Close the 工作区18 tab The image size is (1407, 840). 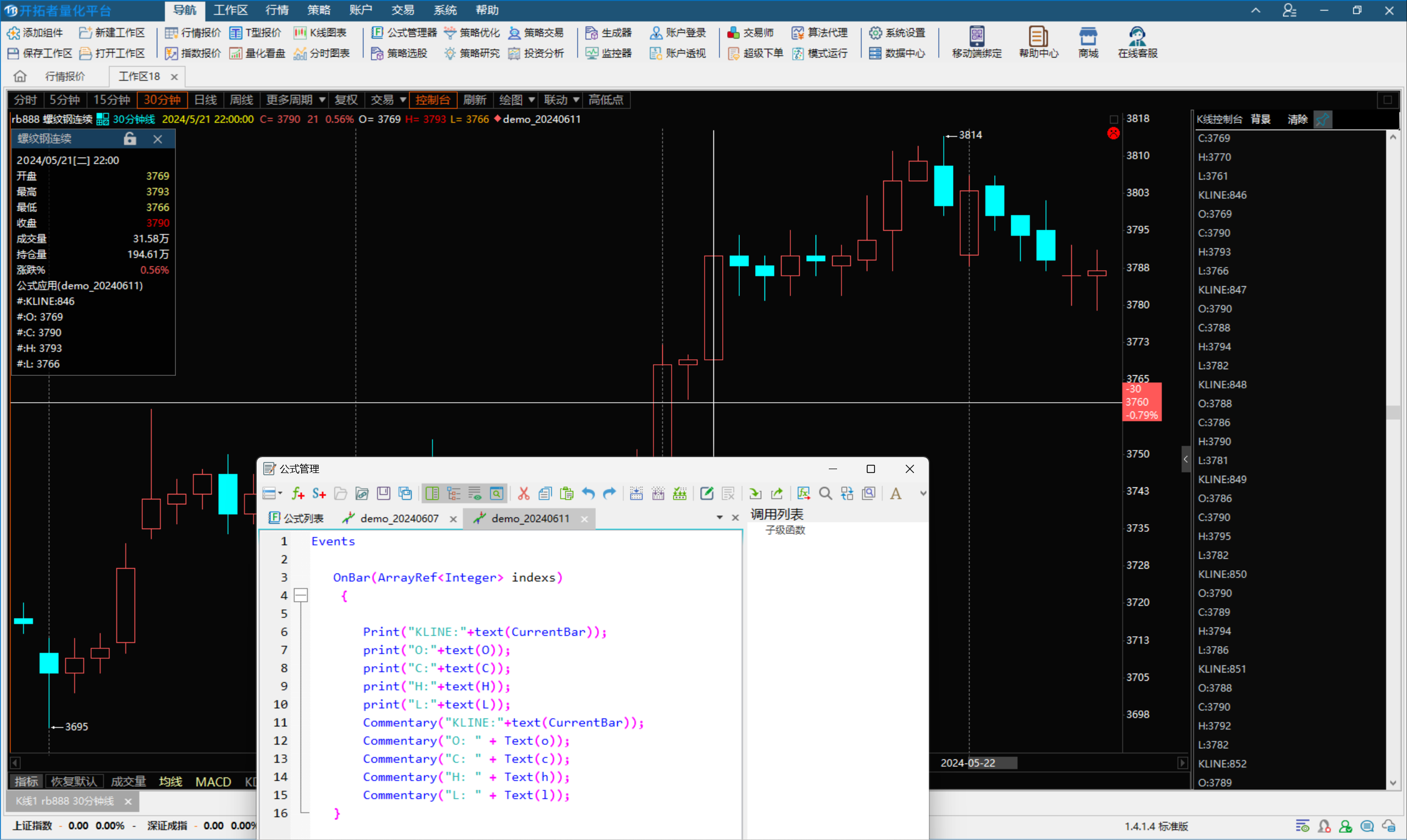click(174, 76)
